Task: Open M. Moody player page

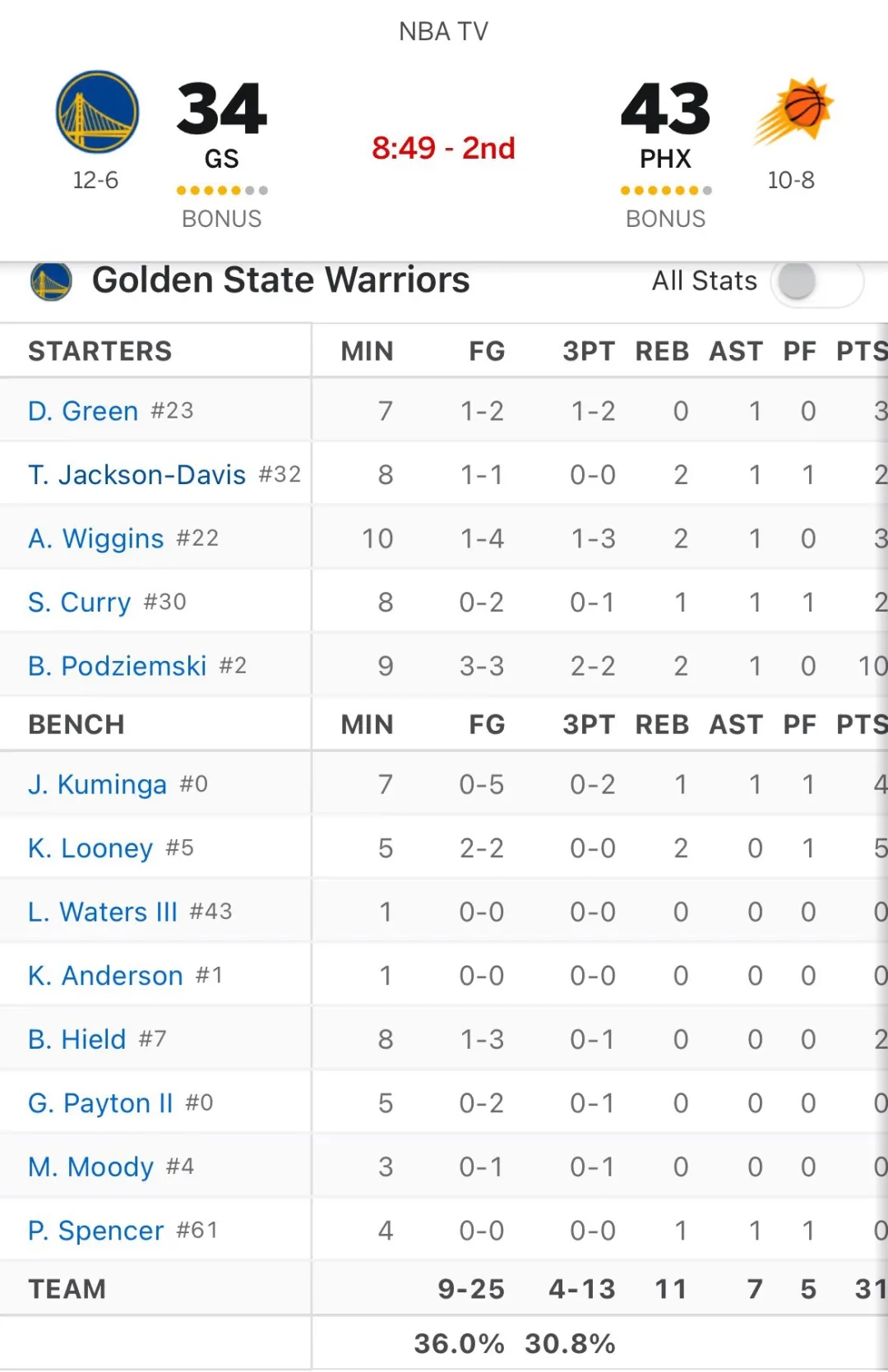Action: (90, 1167)
